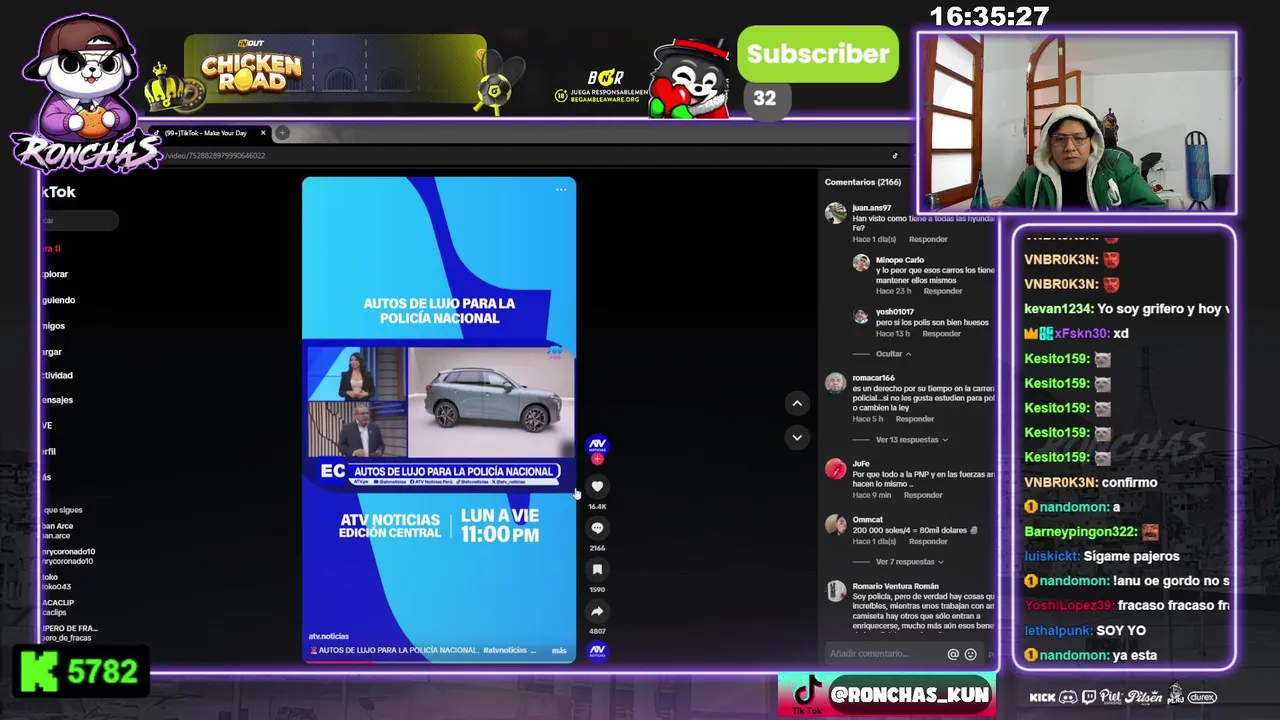Image resolution: width=1280 pixels, height=720 pixels.
Task: Open the sound disc below the share count
Action: click(x=597, y=650)
